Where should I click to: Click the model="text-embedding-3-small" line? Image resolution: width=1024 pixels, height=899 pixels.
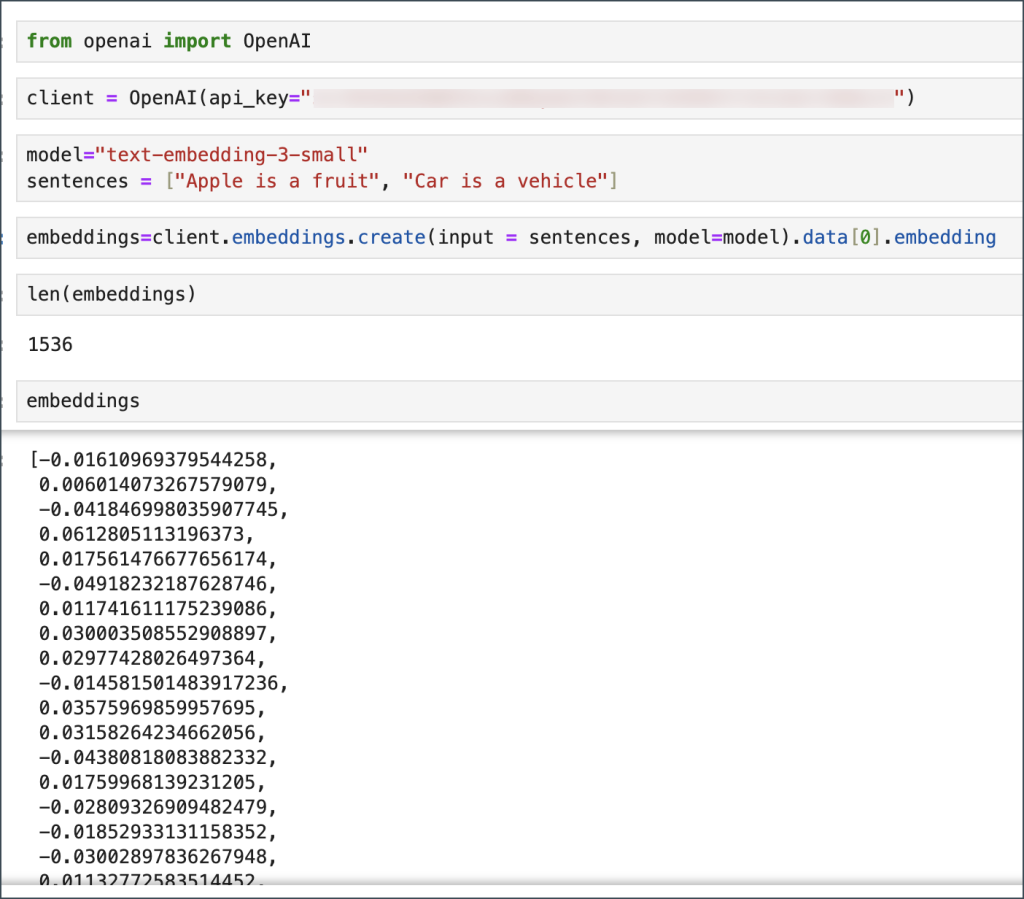(198, 155)
